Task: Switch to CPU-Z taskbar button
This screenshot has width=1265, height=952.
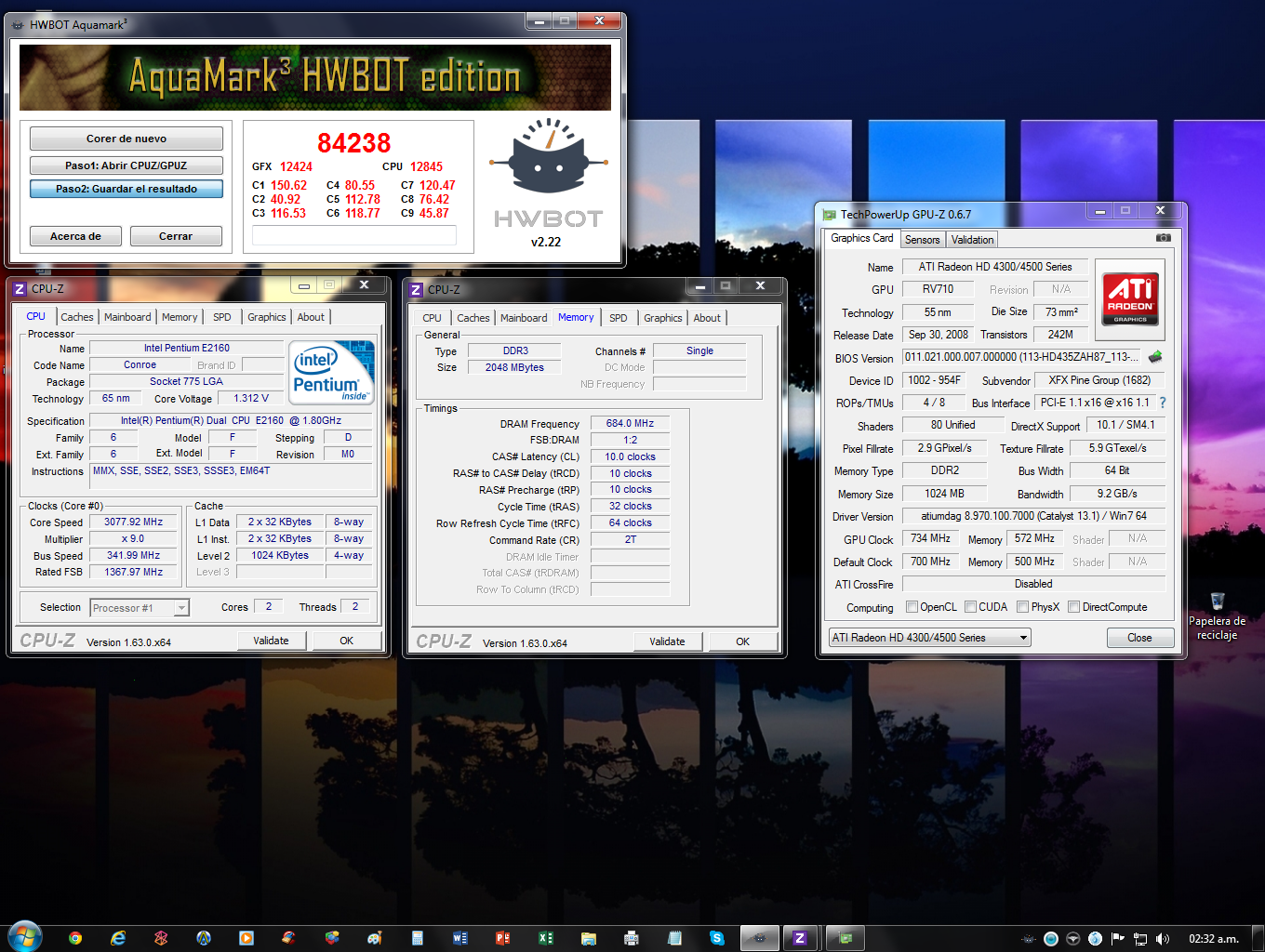Action: coord(801,938)
